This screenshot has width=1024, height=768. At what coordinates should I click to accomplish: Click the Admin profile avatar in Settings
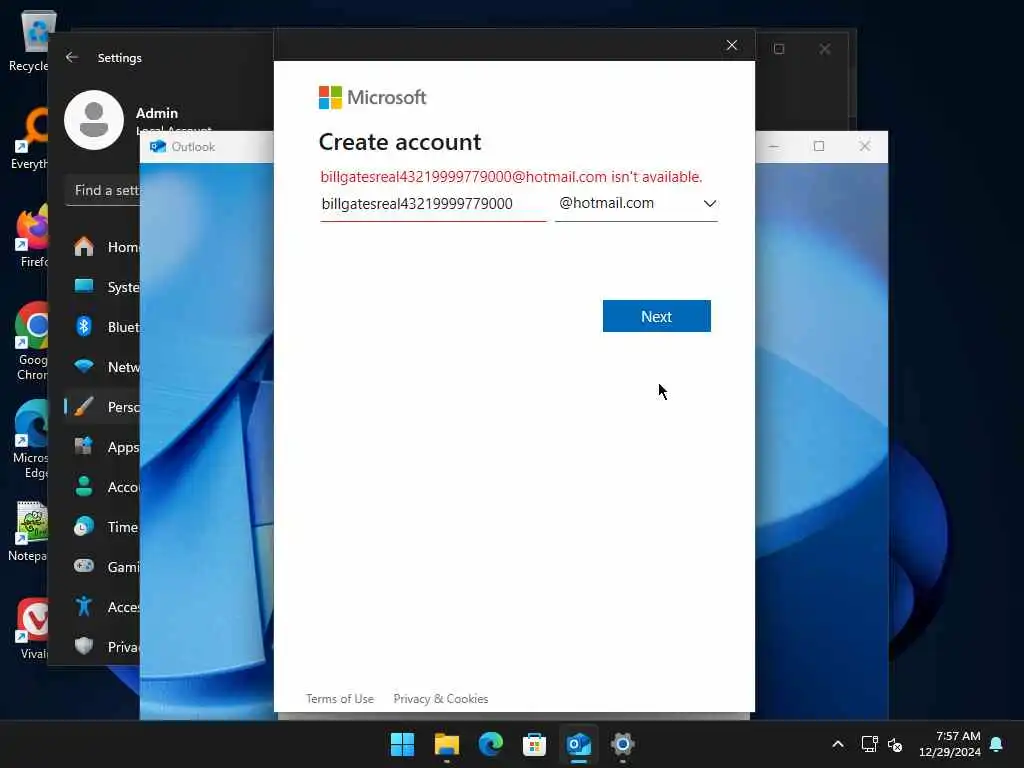coord(94,120)
